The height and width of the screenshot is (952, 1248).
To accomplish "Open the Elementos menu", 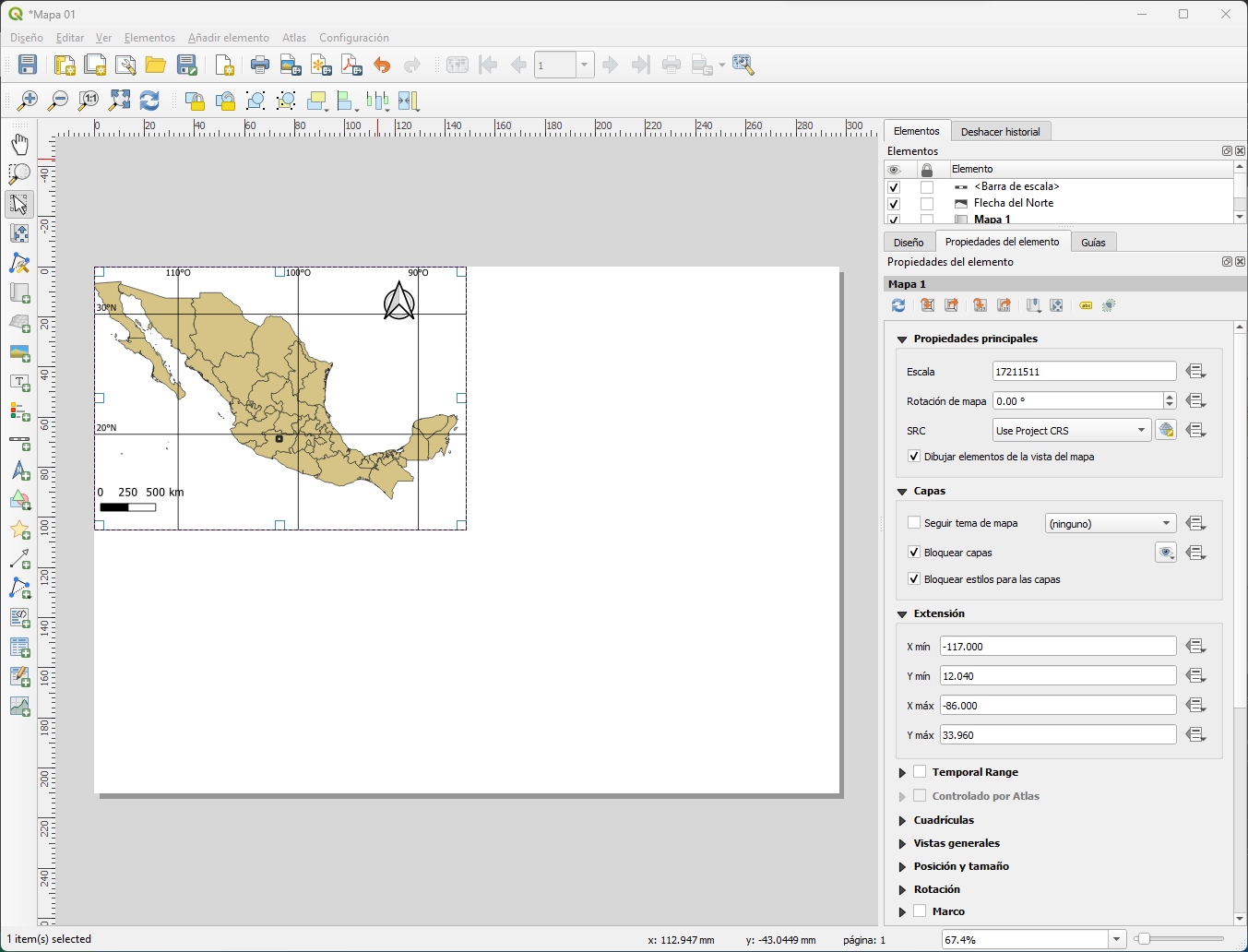I will 149,38.
